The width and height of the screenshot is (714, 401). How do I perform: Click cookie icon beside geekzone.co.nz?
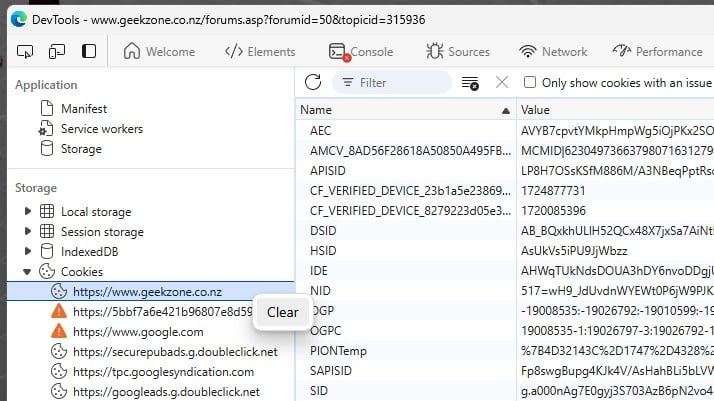click(x=59, y=291)
